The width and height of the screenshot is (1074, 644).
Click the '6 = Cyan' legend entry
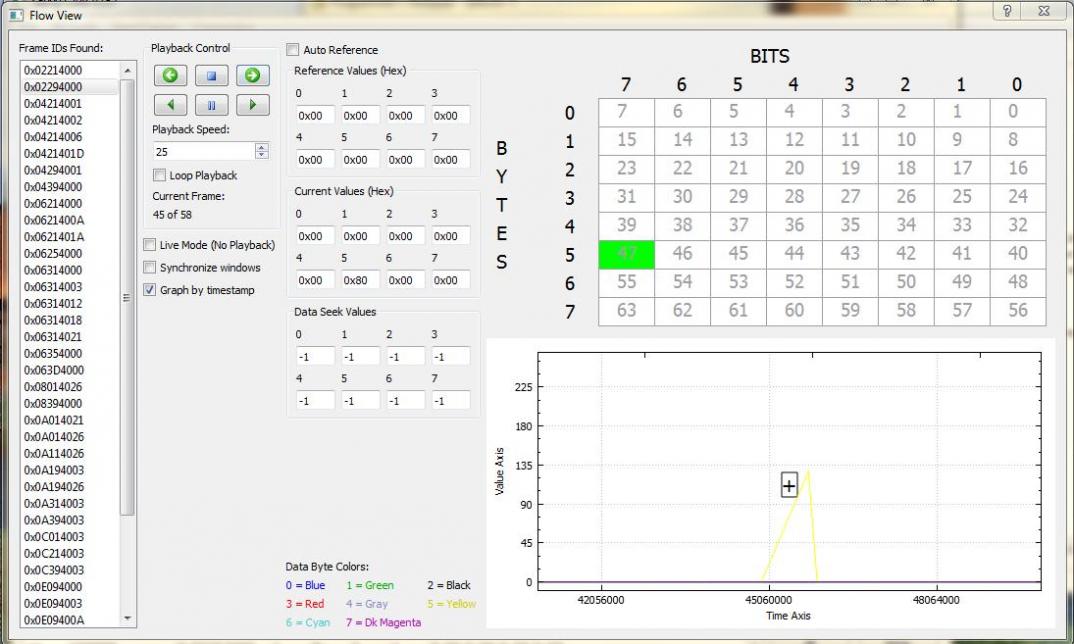click(x=308, y=622)
